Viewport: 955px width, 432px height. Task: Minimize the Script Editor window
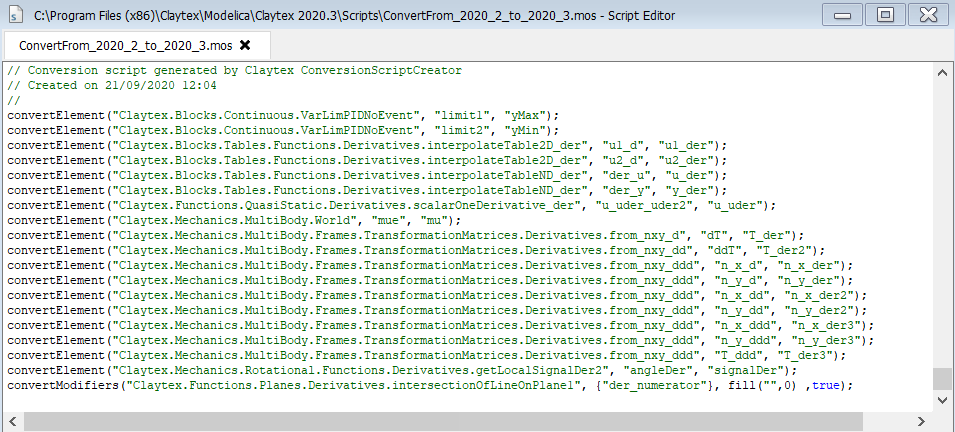pyautogui.click(x=842, y=15)
